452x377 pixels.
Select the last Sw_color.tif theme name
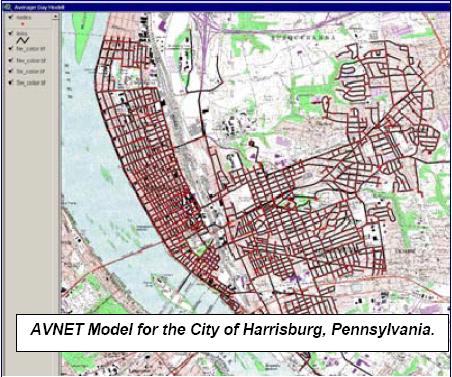tap(31, 83)
